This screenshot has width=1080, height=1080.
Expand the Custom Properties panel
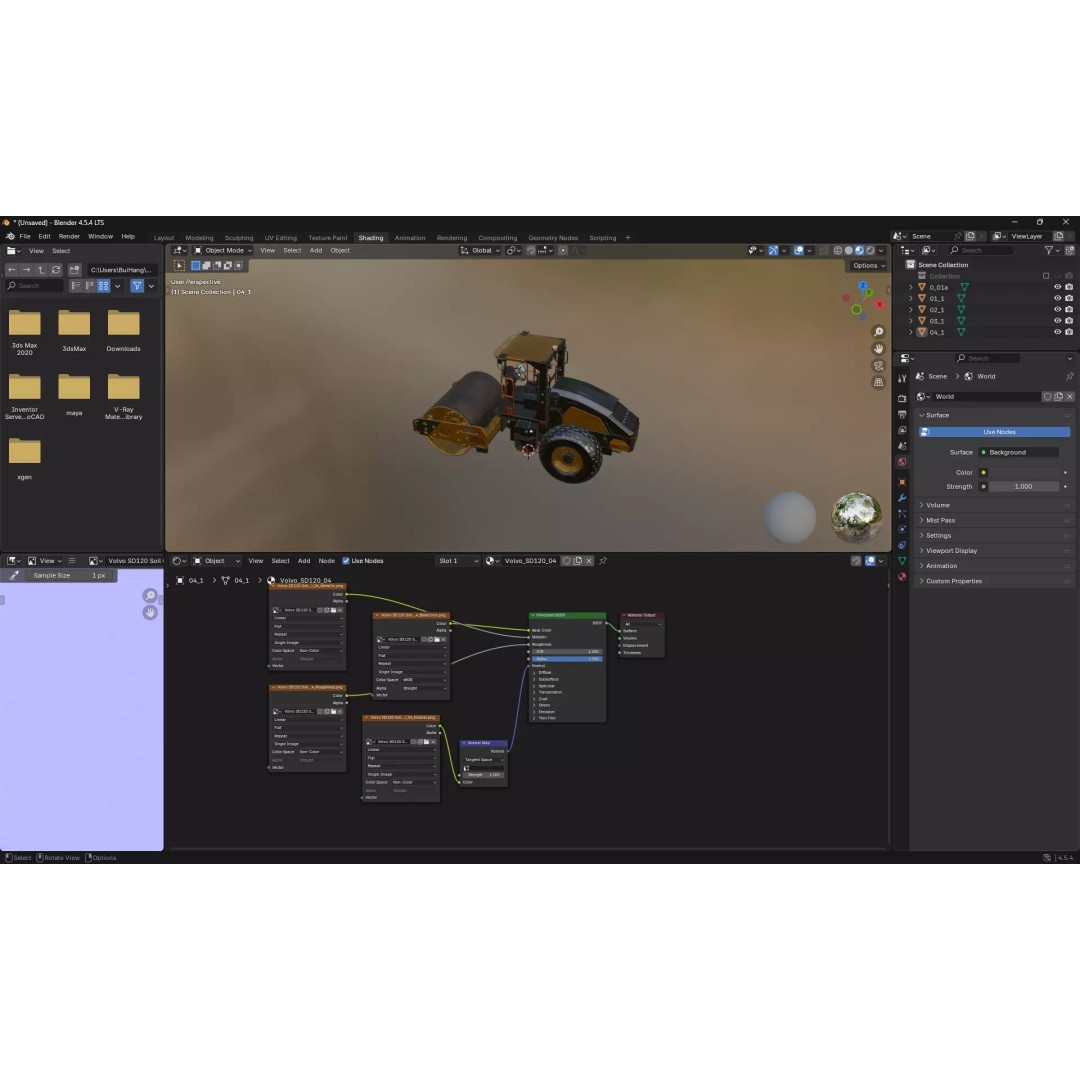click(x=995, y=581)
